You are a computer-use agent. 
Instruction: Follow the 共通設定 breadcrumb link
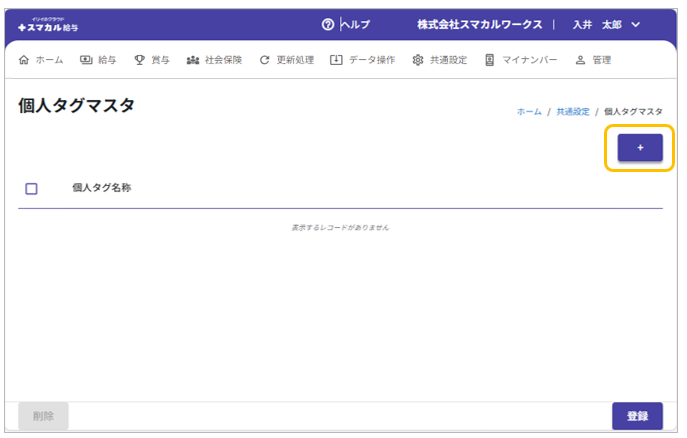pos(572,112)
